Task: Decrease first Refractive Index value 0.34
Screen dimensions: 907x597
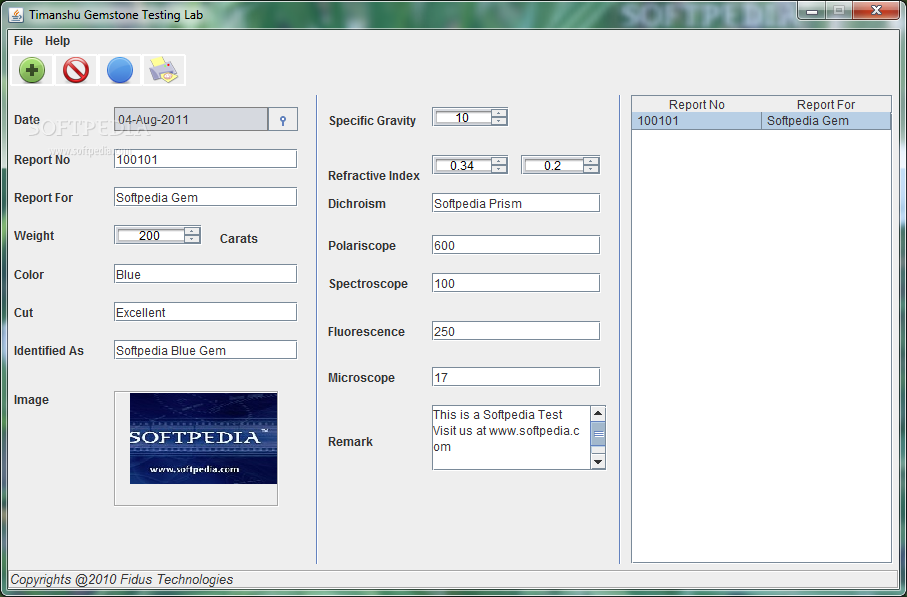Action: [x=499, y=169]
